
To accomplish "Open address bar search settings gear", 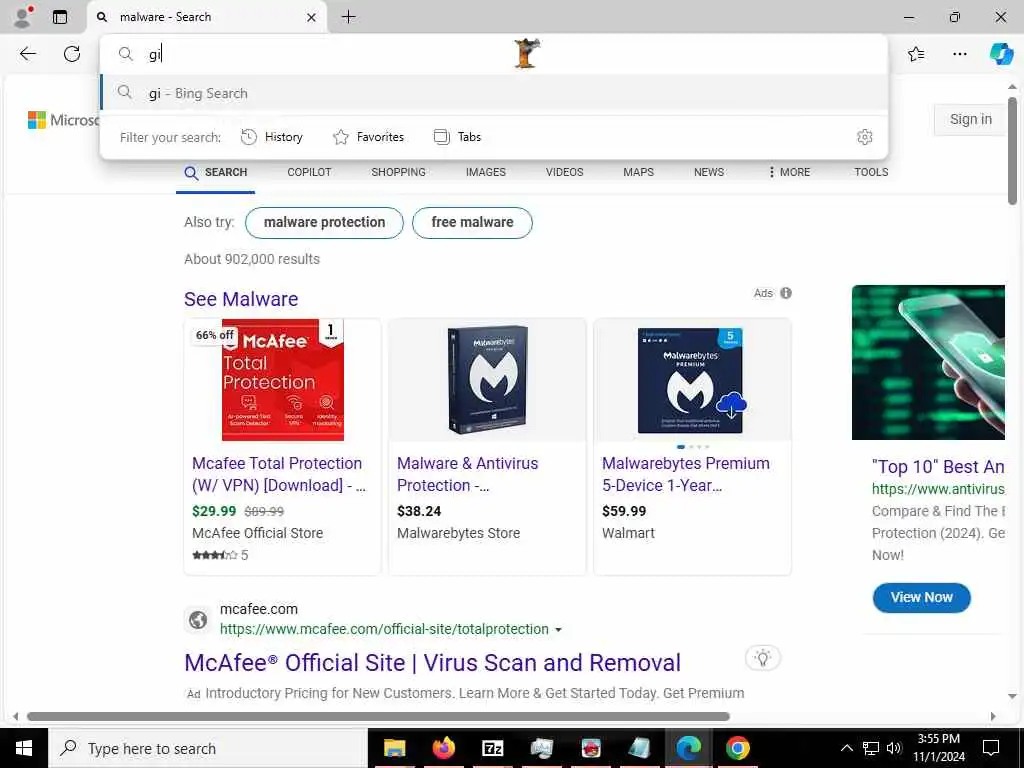I will [865, 137].
